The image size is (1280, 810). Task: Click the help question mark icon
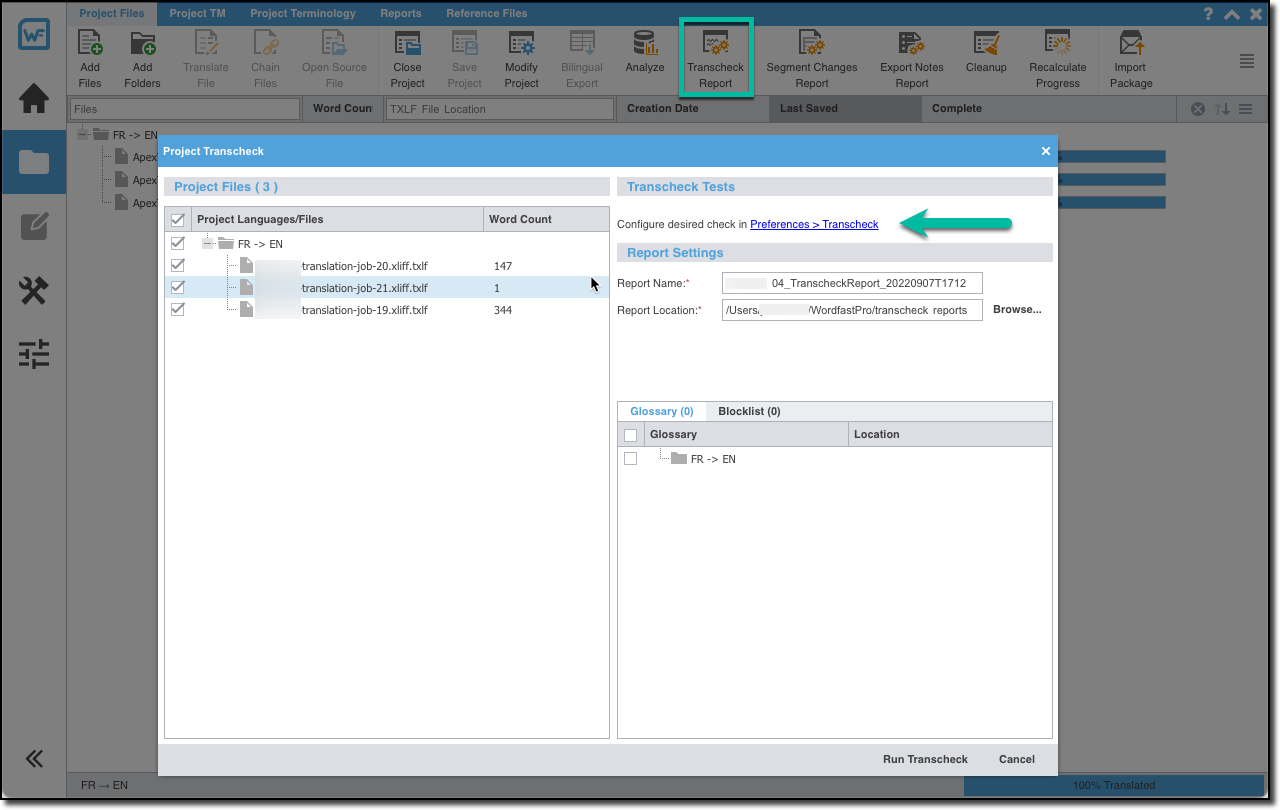coord(1209,14)
